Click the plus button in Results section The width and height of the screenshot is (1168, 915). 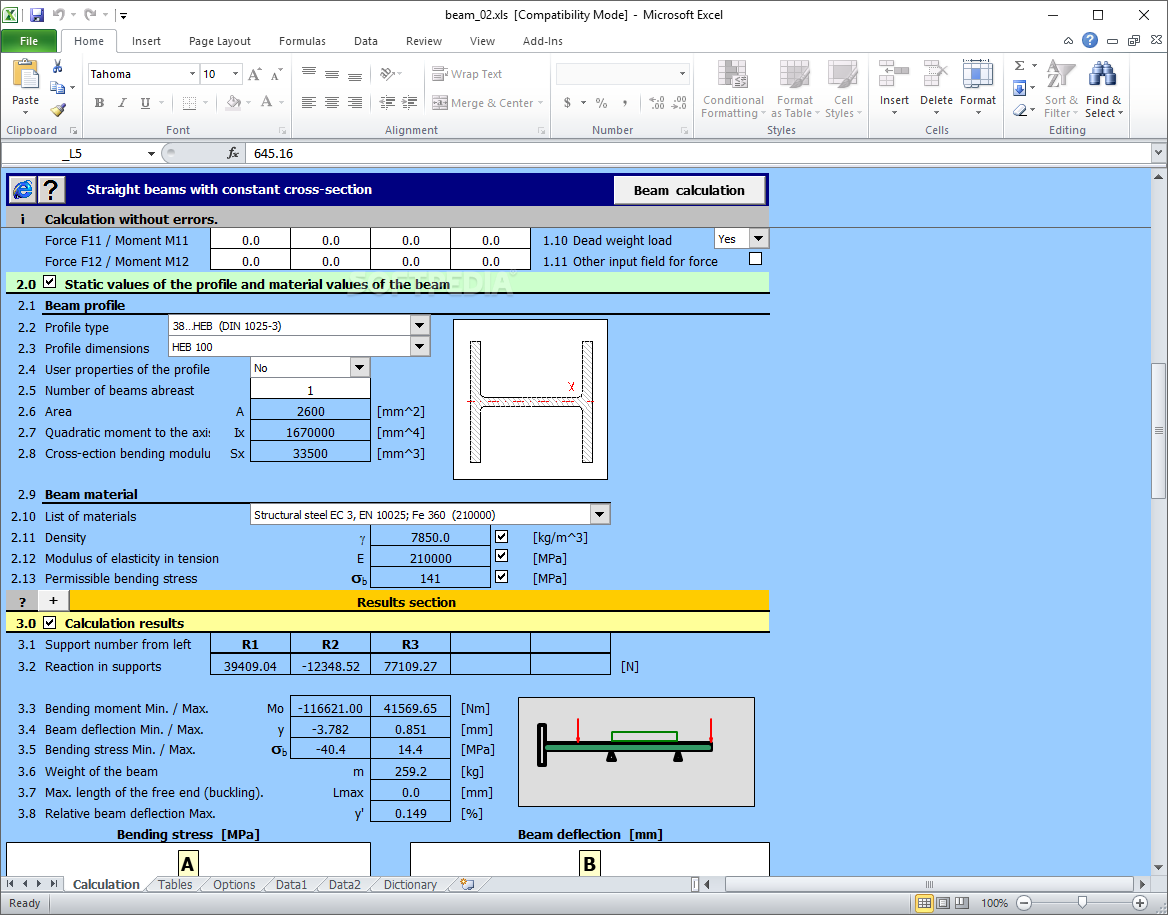(x=53, y=601)
